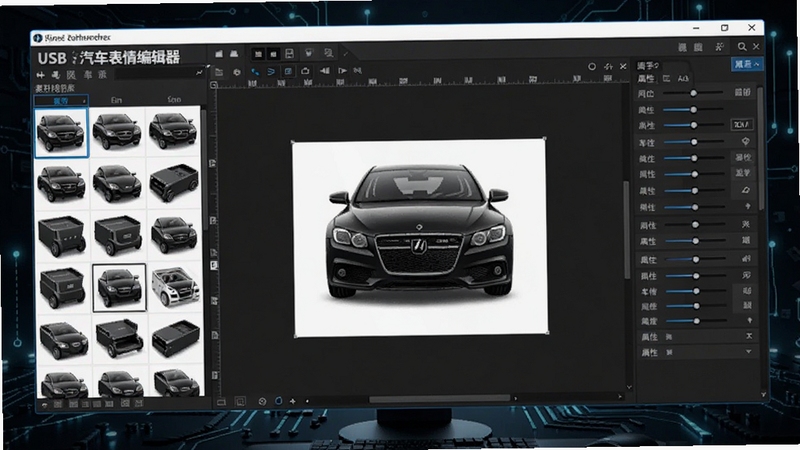The height and width of the screenshot is (450, 800).
Task: Click the slider beside the eraser icon
Action: [x=694, y=190]
